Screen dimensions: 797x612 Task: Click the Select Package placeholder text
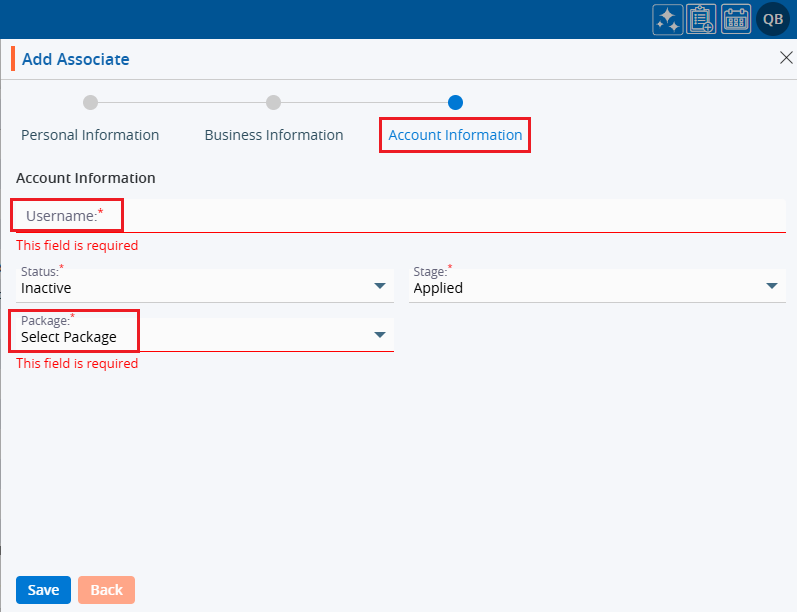click(69, 337)
